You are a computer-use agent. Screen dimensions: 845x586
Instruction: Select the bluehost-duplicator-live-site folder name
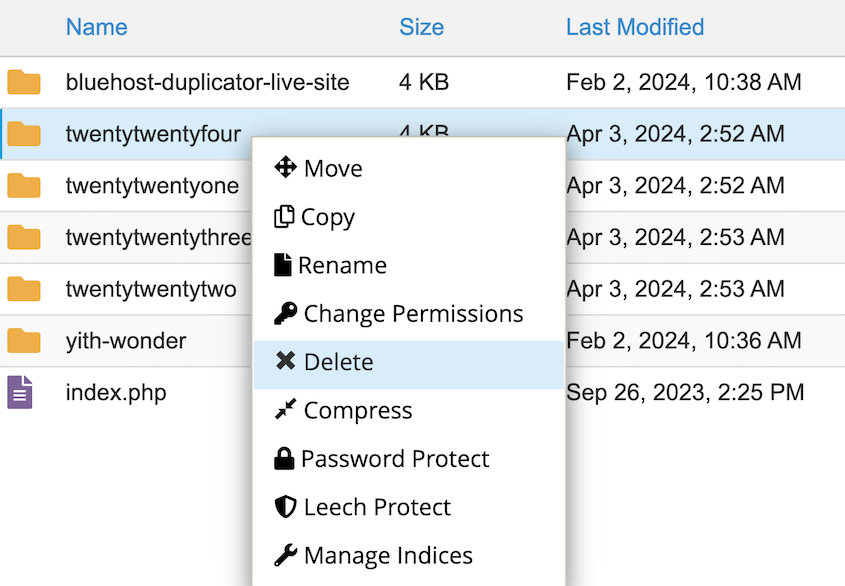pyautogui.click(x=207, y=82)
